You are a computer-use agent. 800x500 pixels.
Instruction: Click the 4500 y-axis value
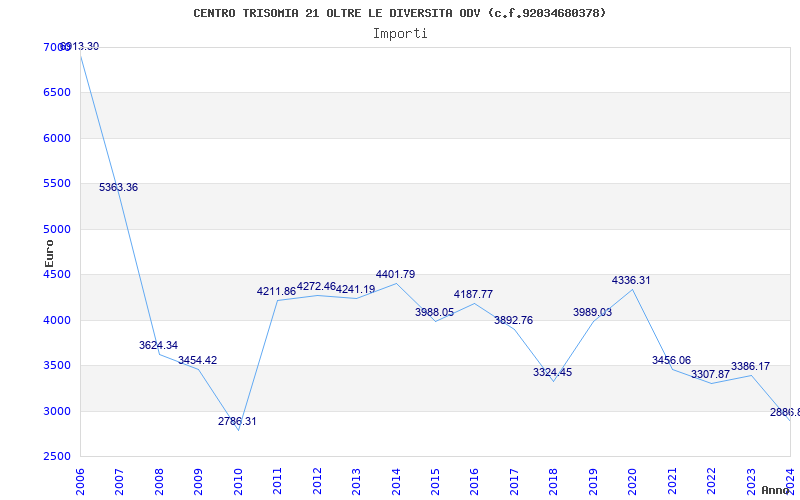click(x=57, y=274)
